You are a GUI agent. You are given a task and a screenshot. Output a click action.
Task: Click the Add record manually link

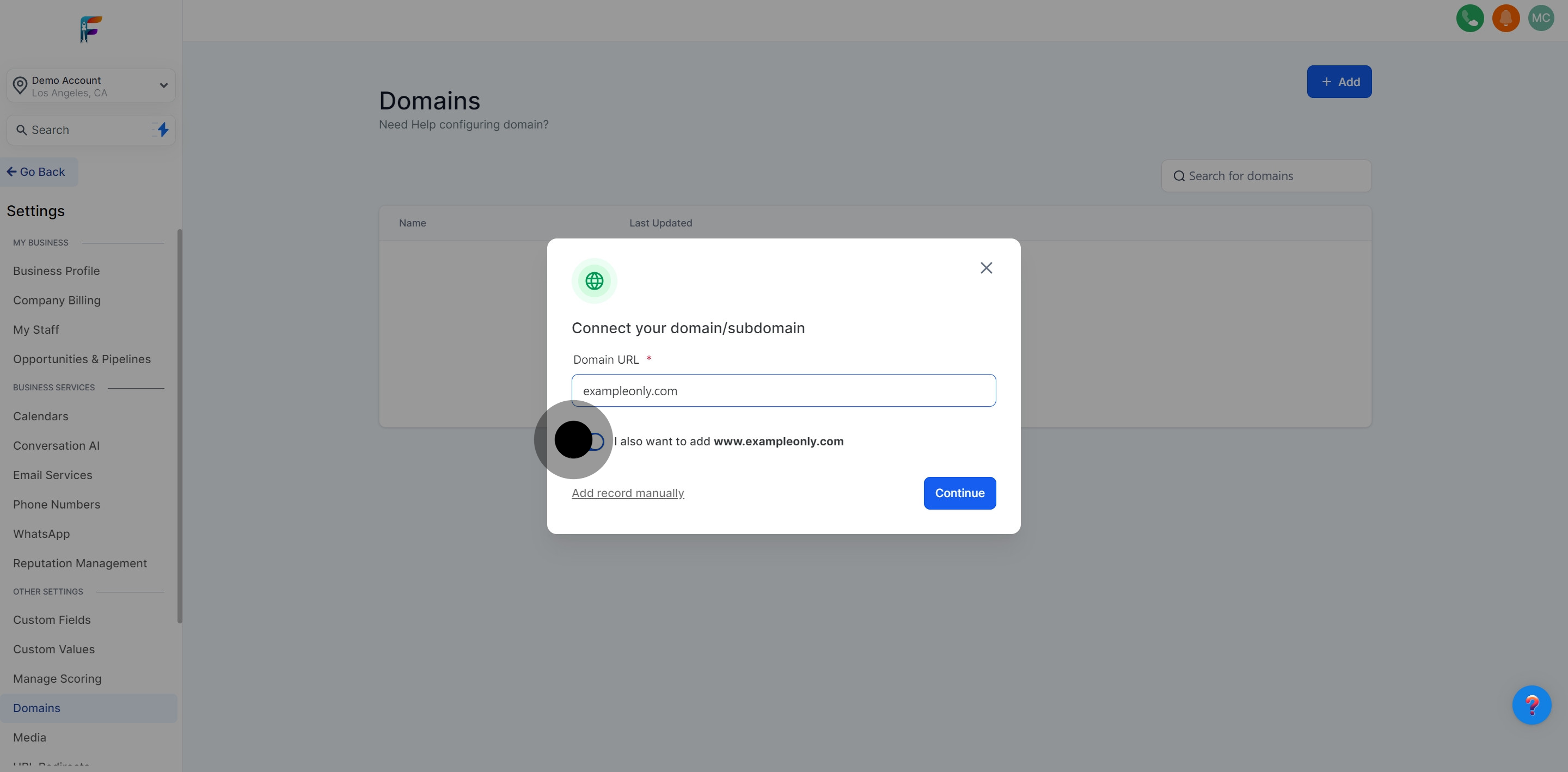tap(628, 493)
